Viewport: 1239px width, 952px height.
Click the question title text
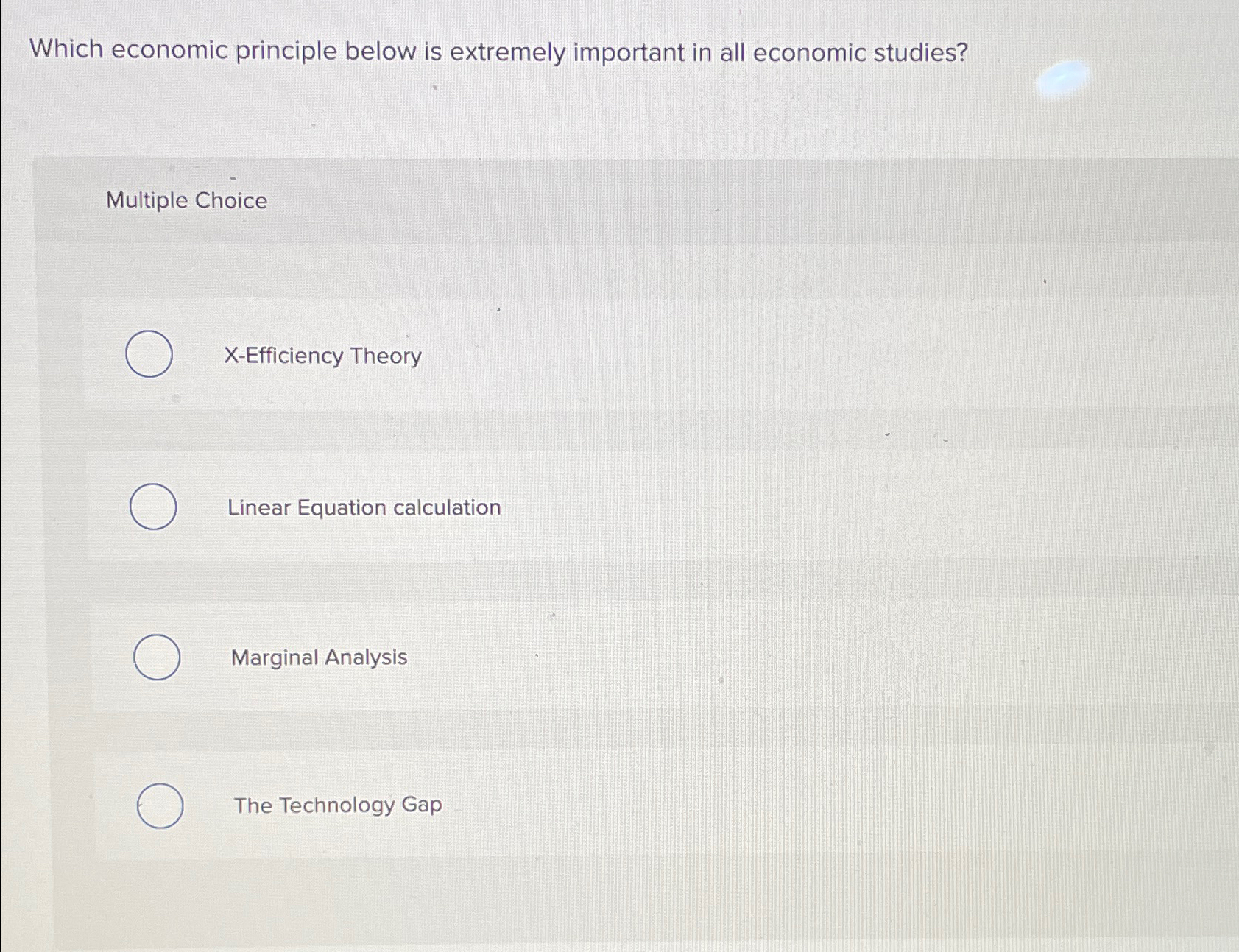pyautogui.click(x=498, y=52)
